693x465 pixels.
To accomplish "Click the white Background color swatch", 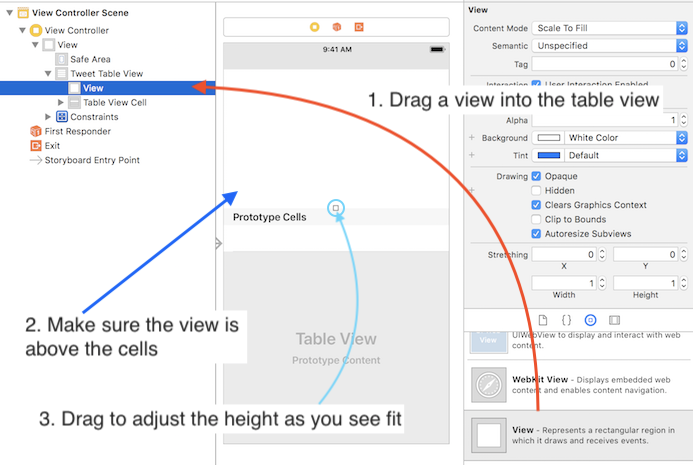I will pyautogui.click(x=548, y=138).
